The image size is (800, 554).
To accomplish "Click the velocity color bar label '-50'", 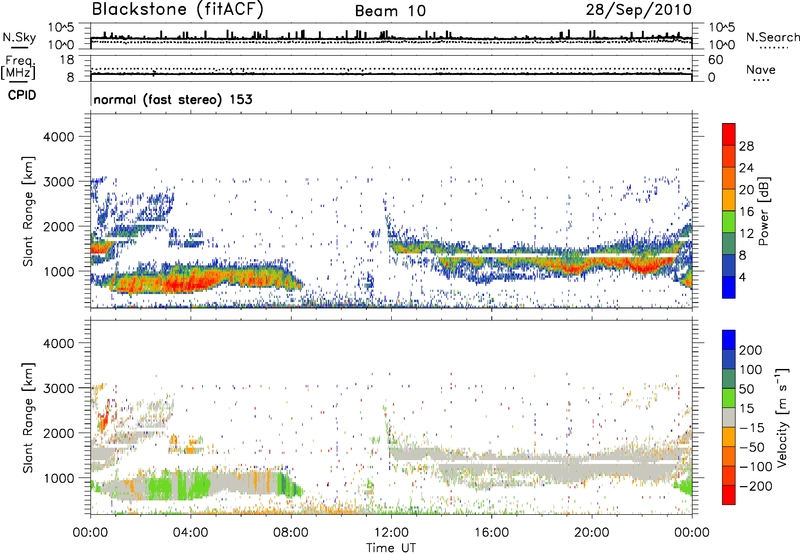I will click(751, 447).
